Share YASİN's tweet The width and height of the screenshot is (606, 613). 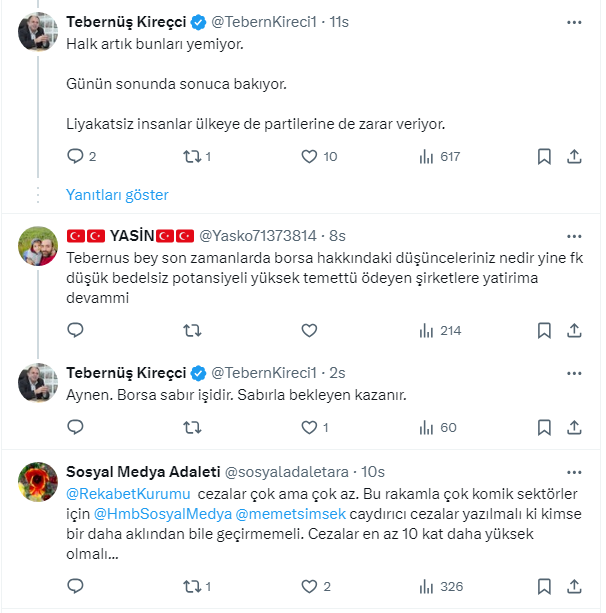point(574,330)
